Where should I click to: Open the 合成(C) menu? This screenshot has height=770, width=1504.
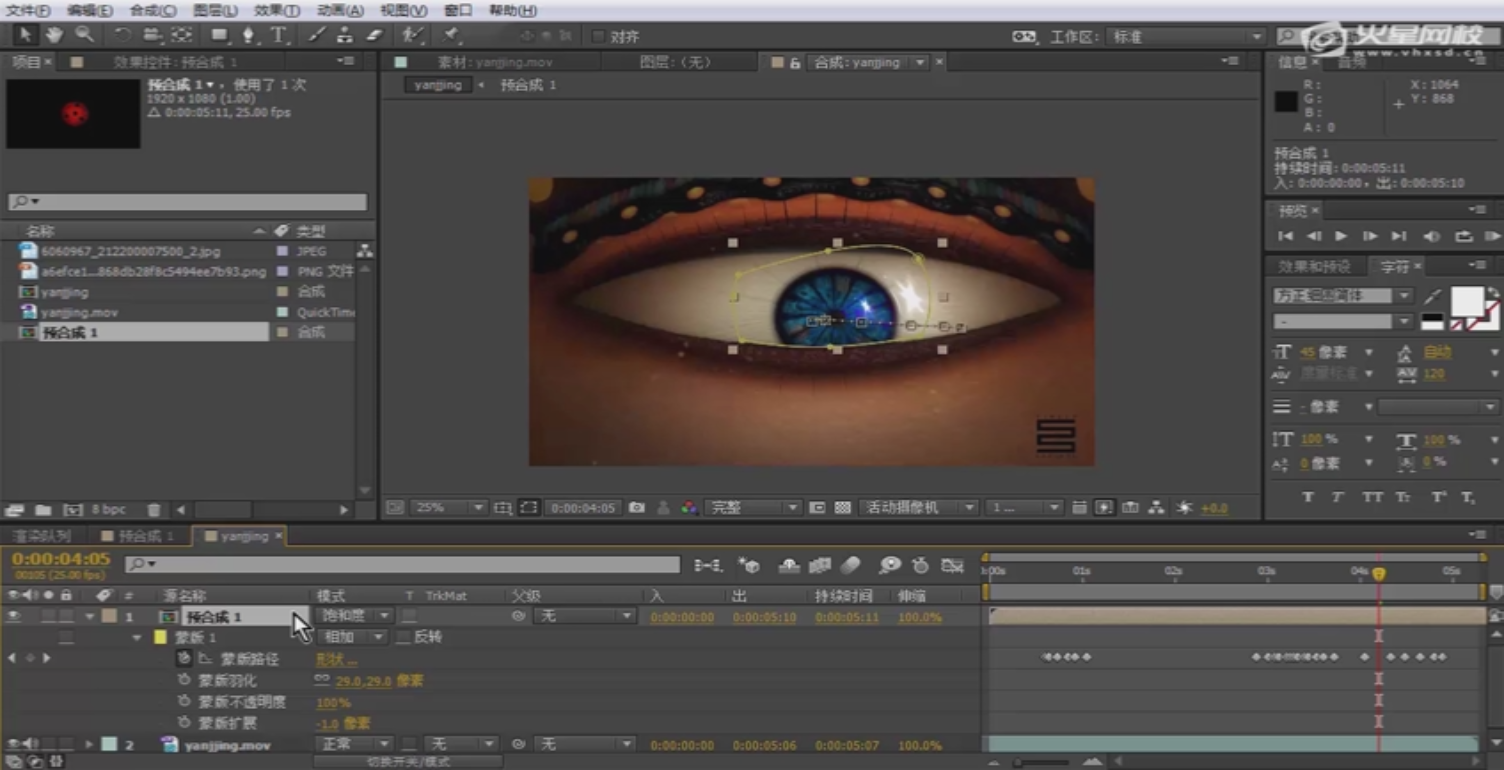coord(153,10)
